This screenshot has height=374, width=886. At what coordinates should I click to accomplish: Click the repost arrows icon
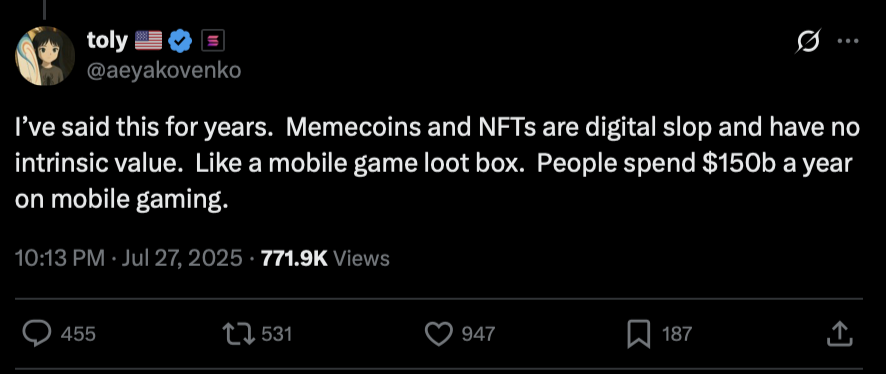click(240, 334)
